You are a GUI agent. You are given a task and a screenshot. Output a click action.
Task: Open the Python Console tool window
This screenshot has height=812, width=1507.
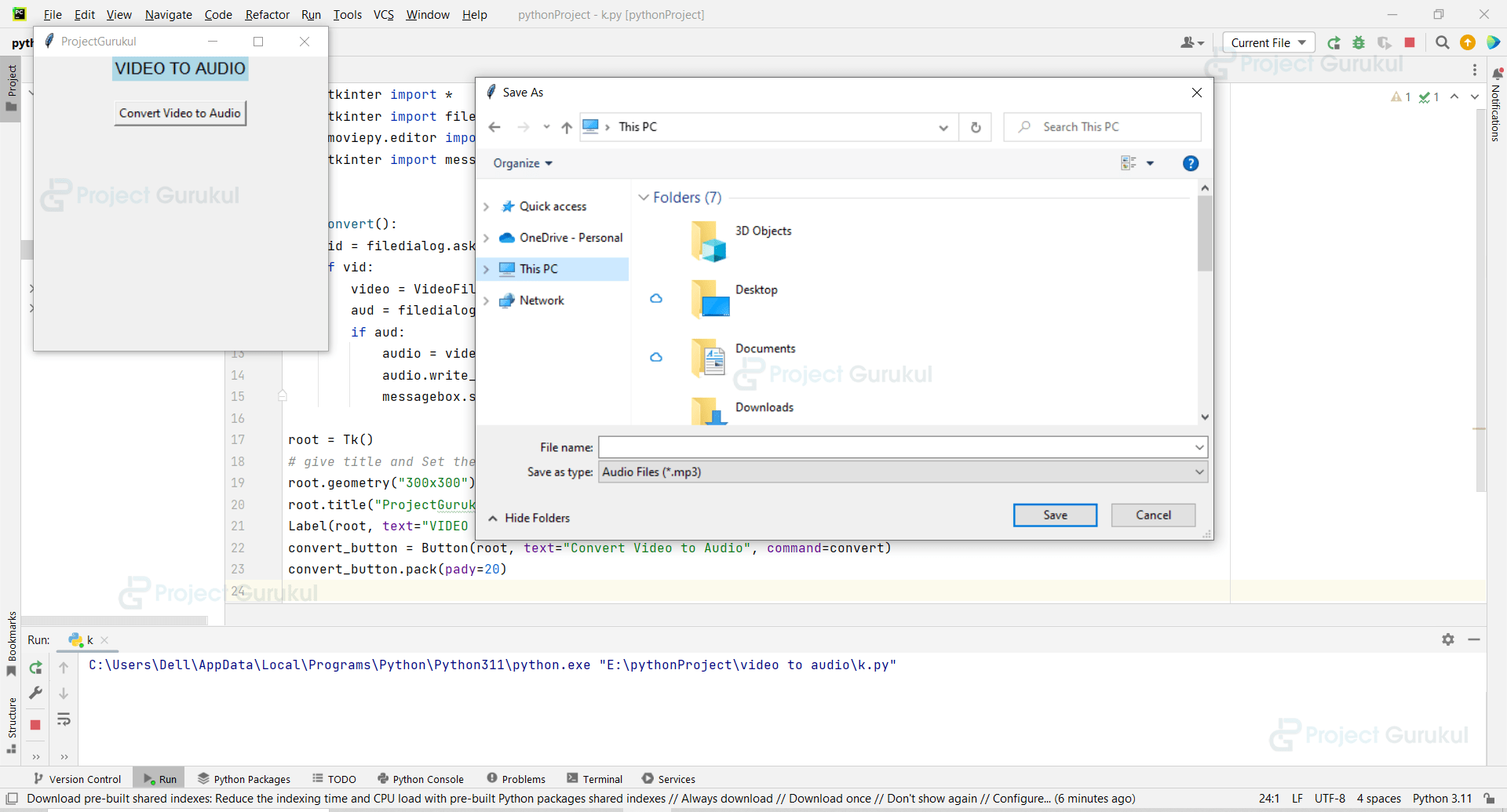click(x=428, y=778)
